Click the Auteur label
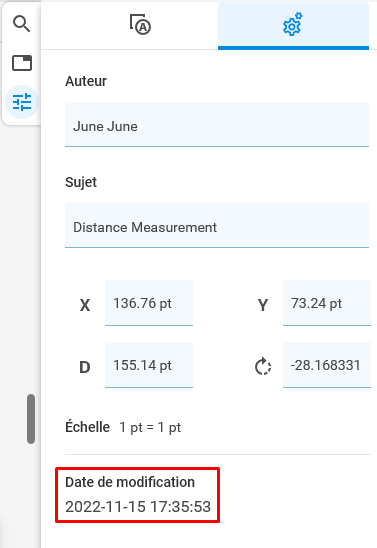This screenshot has height=548, width=377. pos(86,81)
